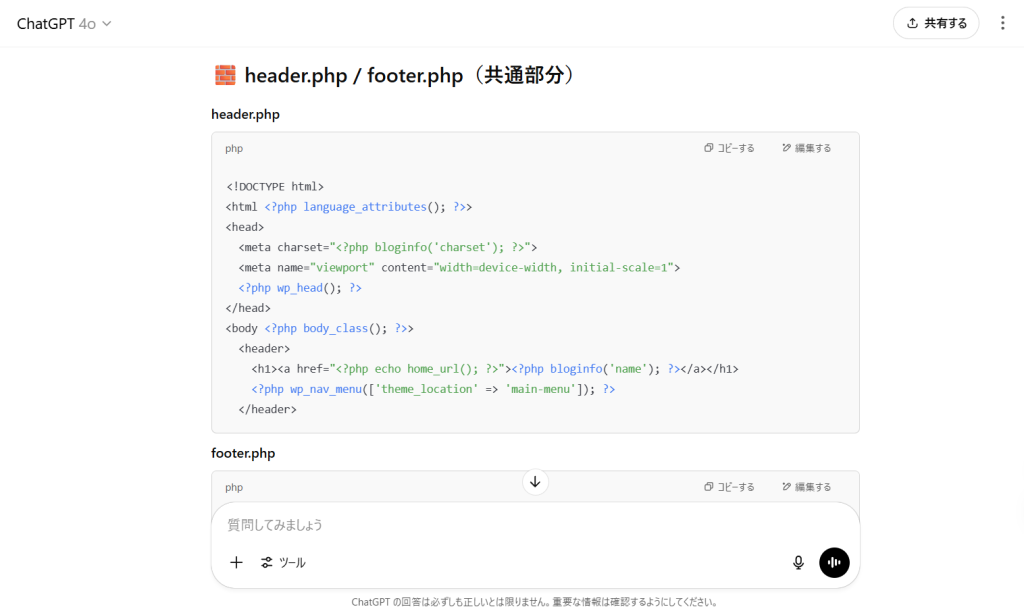The height and width of the screenshot is (613, 1024).
Task: Copy the footer.php code block
Action: pyautogui.click(x=730, y=487)
